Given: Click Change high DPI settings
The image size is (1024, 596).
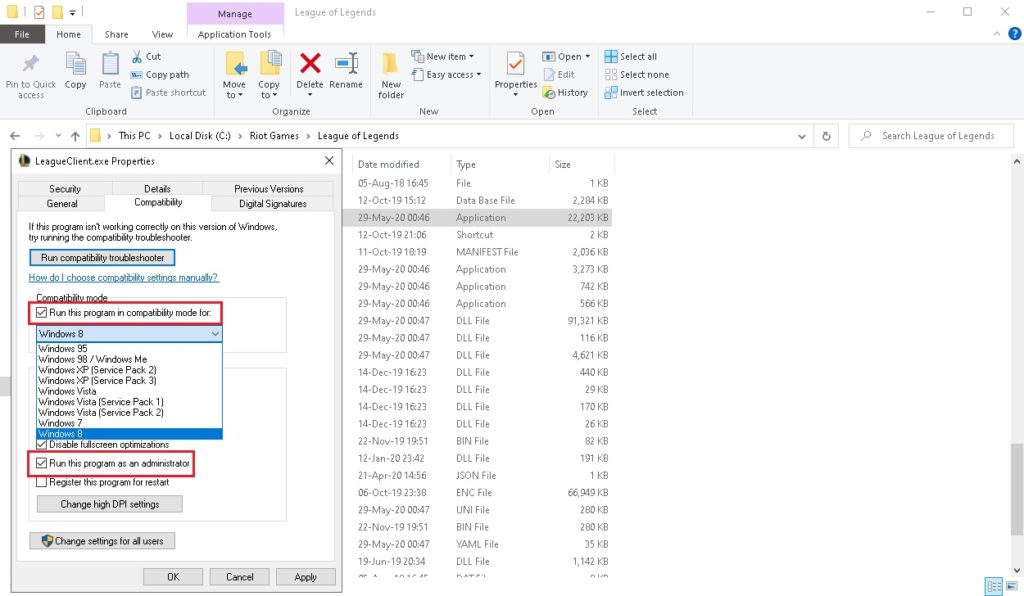Looking at the screenshot, I should coord(110,504).
